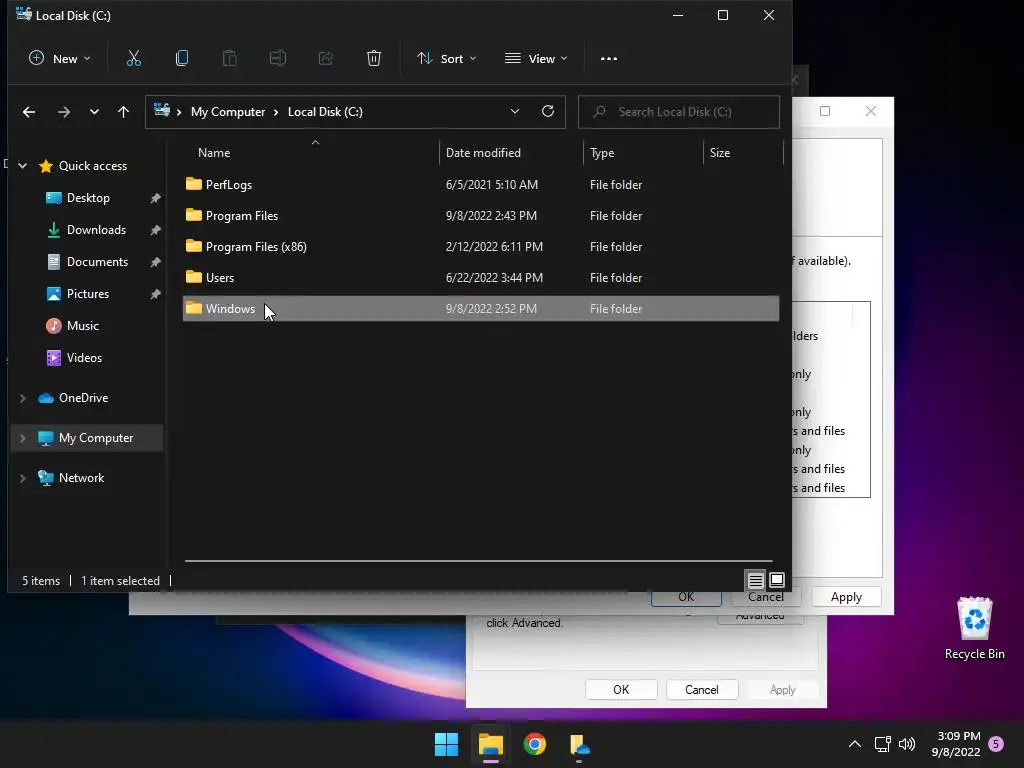Open the clock and date in taskbar
The height and width of the screenshot is (768, 1024).
[957, 744]
